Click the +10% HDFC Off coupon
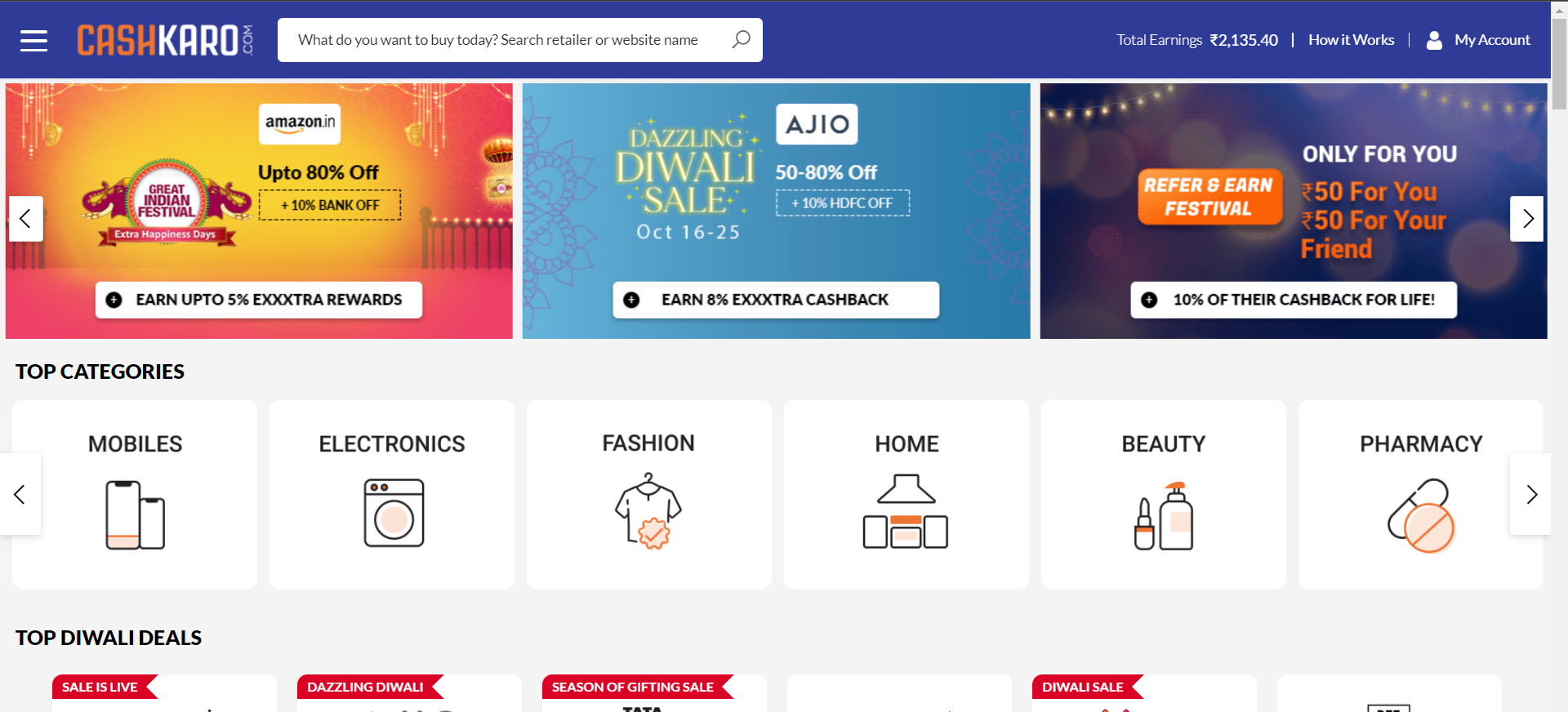The height and width of the screenshot is (712, 1568). pyautogui.click(x=843, y=202)
